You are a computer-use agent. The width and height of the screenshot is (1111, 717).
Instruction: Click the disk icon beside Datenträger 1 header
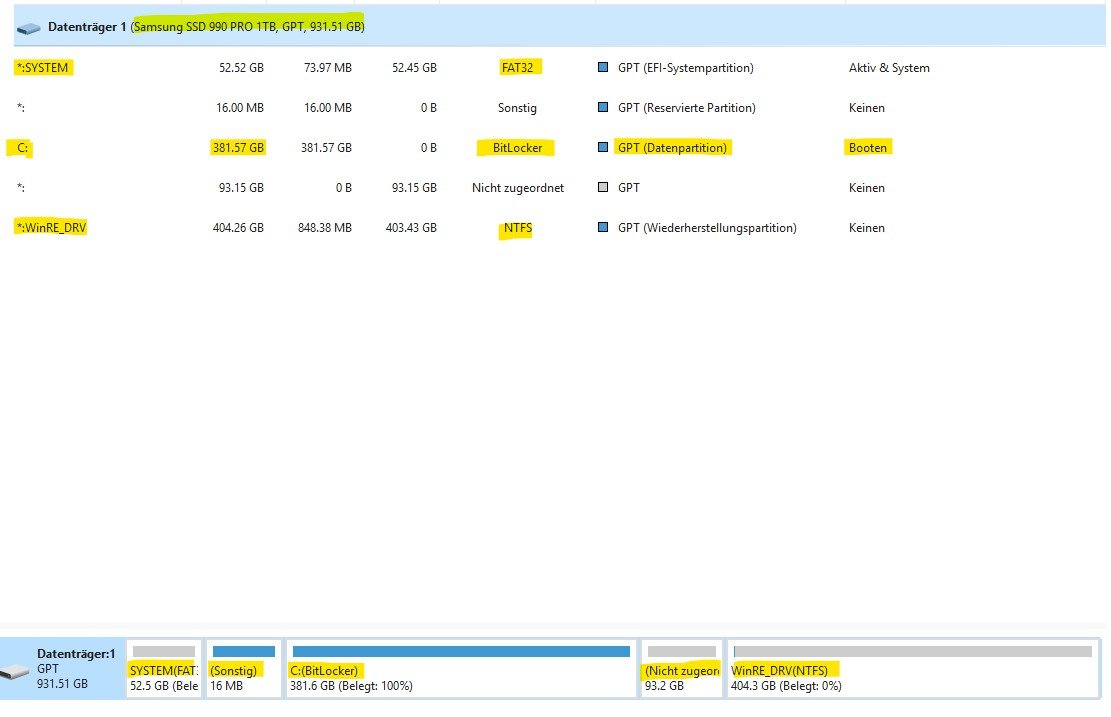click(x=28, y=28)
